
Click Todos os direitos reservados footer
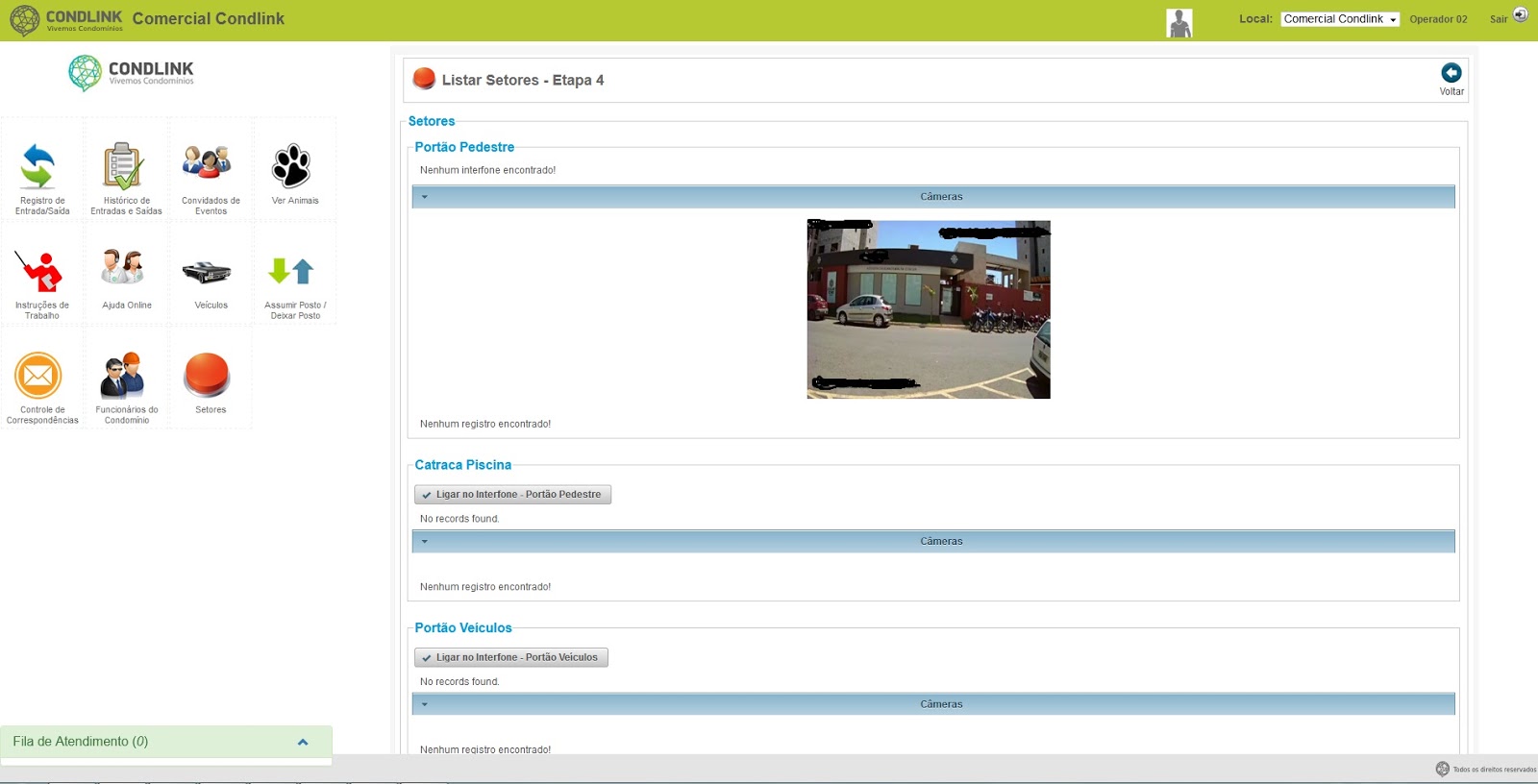tap(1495, 770)
